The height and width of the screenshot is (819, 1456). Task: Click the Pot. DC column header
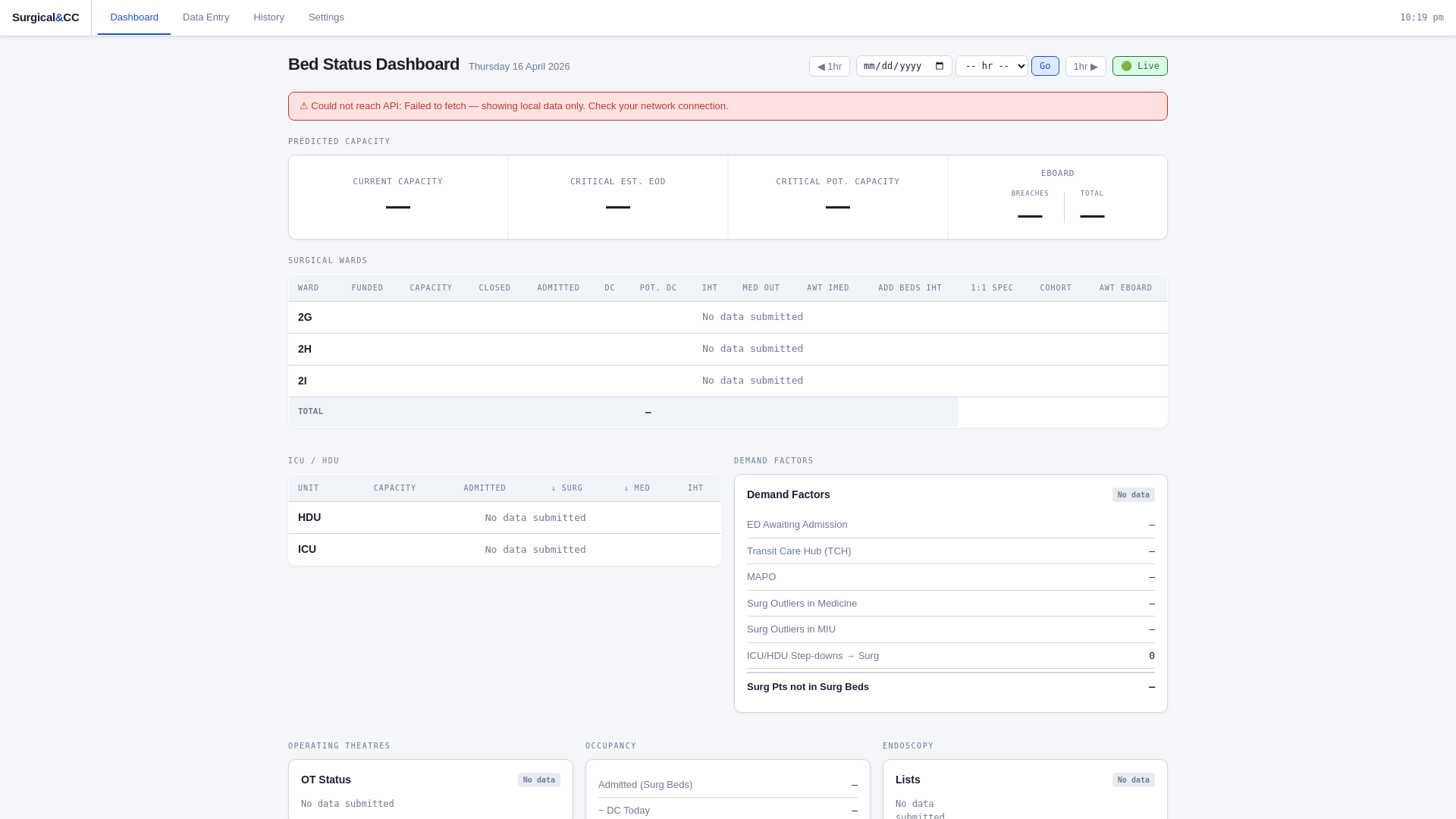click(x=658, y=288)
